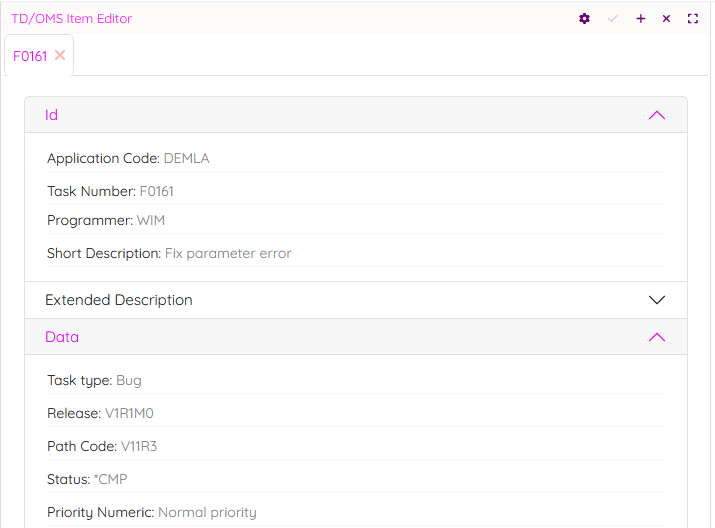This screenshot has height=528, width=715.
Task: Select the Short Description field text
Action: (x=228, y=254)
